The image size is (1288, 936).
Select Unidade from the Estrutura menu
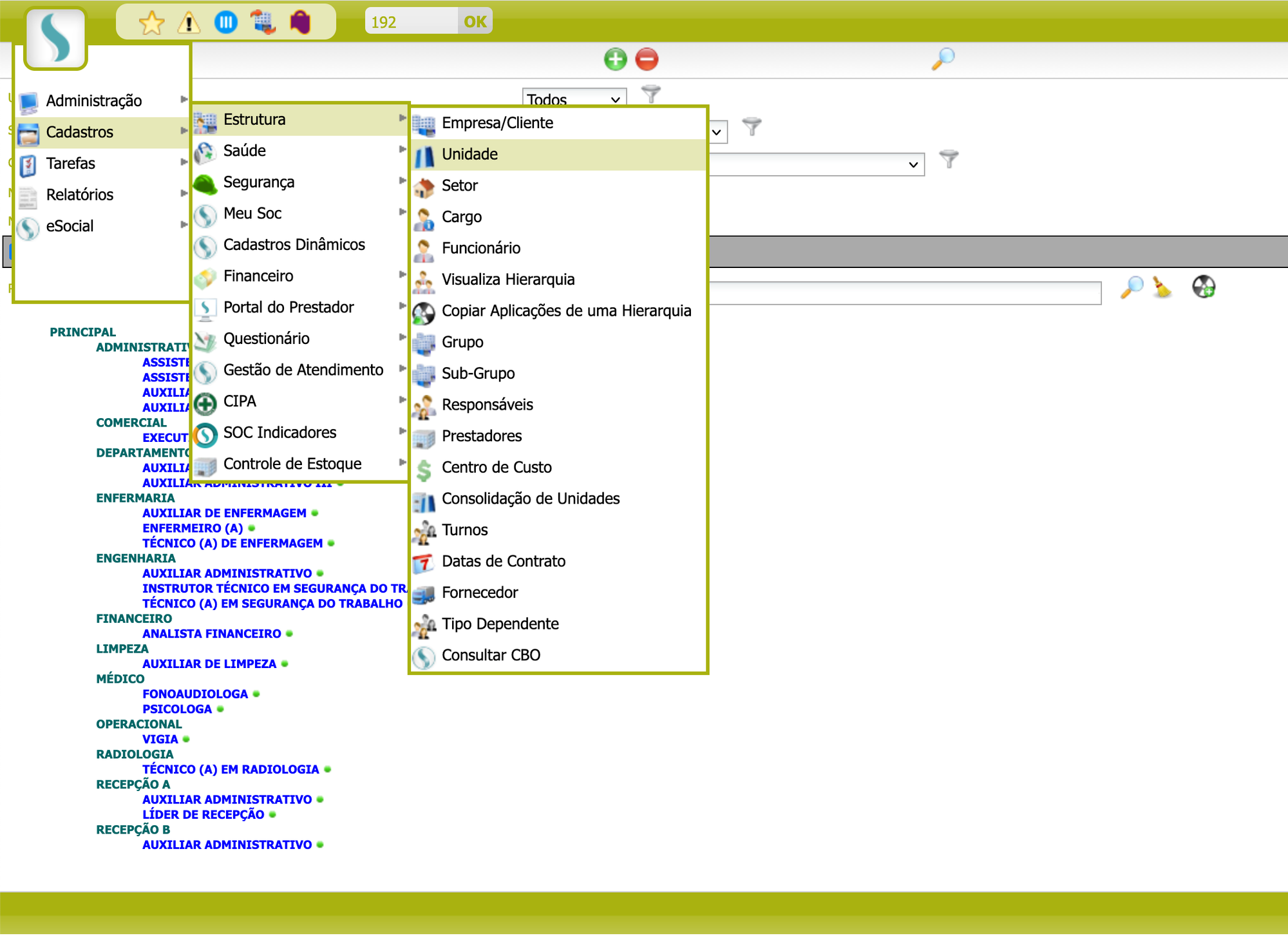(x=469, y=155)
